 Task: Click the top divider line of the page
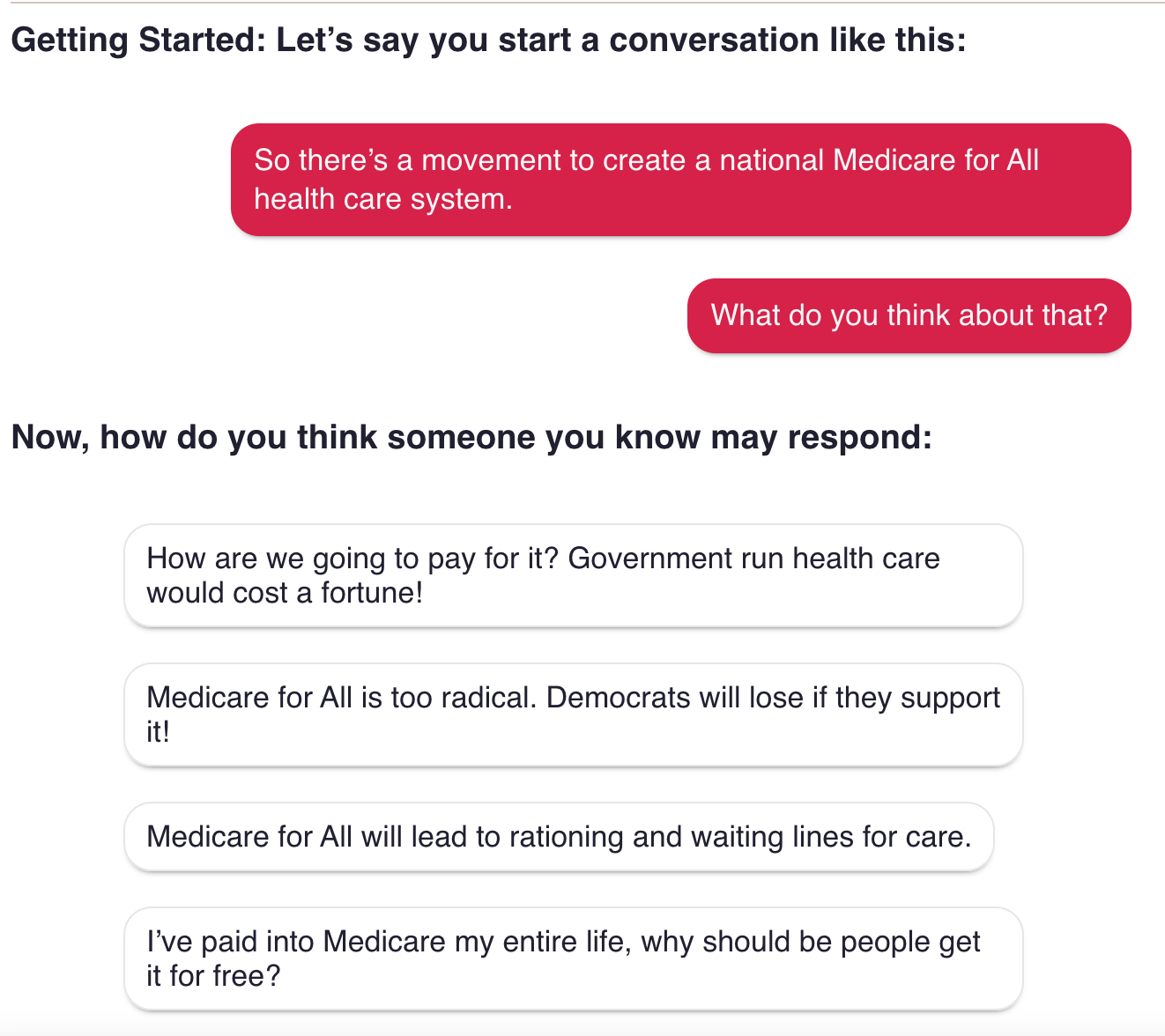(582, 3)
